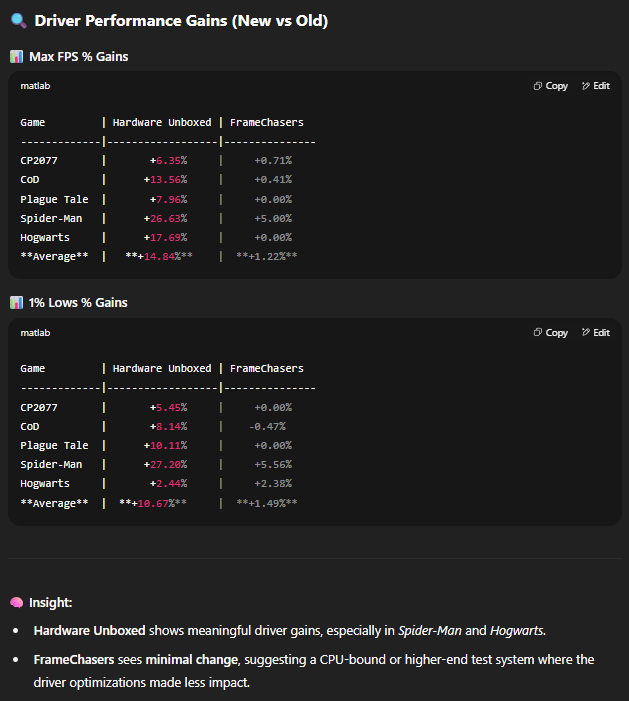Image resolution: width=629 pixels, height=701 pixels.
Task: Click the +17.69% Hogwarts value
Action: coord(165,237)
